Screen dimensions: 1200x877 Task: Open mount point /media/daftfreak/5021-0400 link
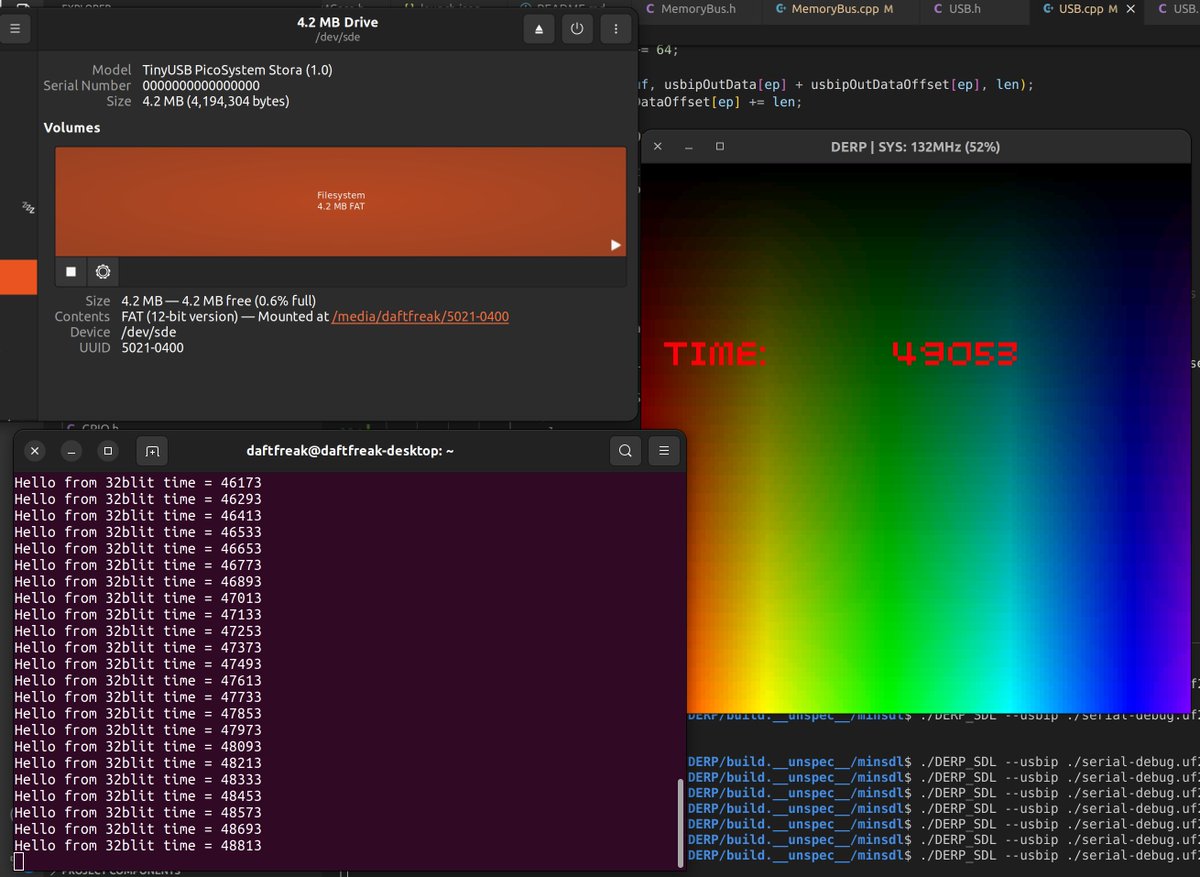coord(420,317)
